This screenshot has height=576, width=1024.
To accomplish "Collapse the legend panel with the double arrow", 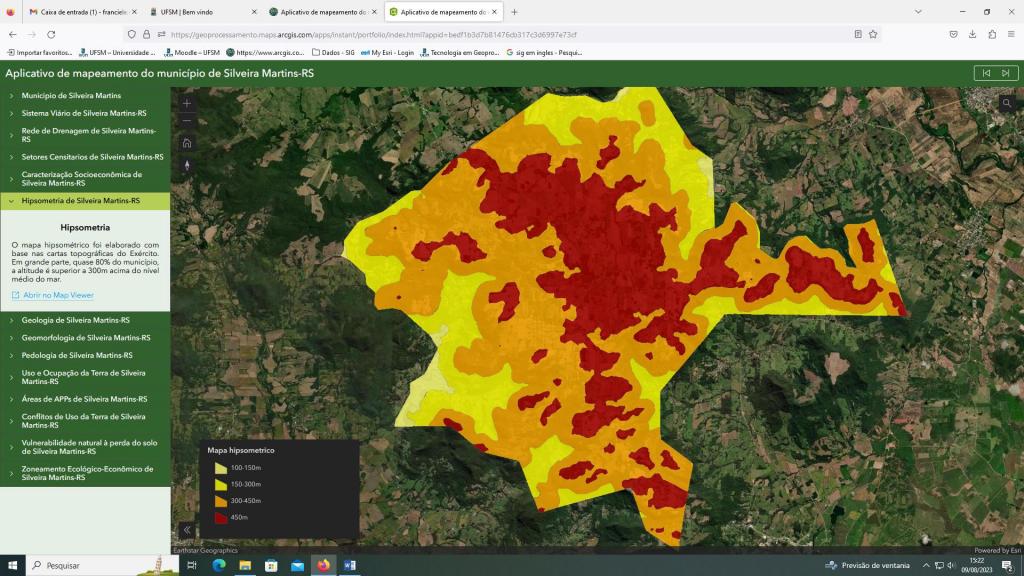I will tap(187, 530).
